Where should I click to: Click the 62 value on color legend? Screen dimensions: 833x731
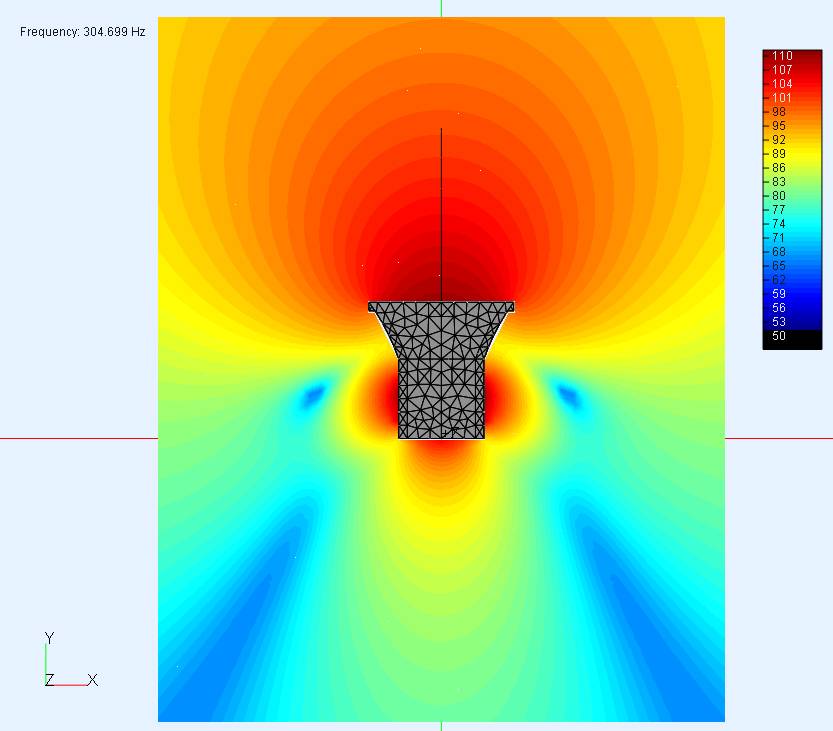tap(779, 279)
